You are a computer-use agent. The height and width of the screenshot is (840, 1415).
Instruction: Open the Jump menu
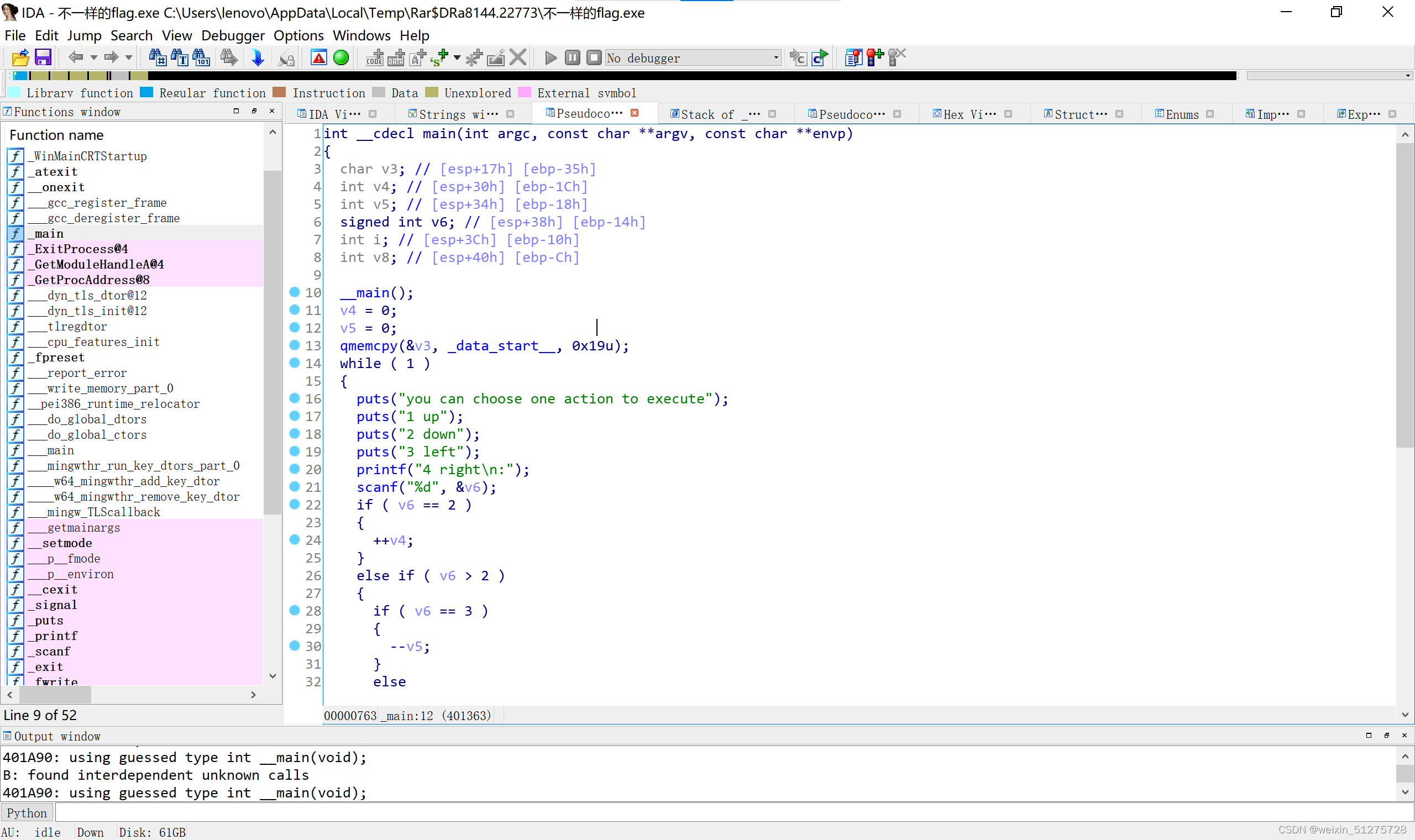(x=85, y=36)
